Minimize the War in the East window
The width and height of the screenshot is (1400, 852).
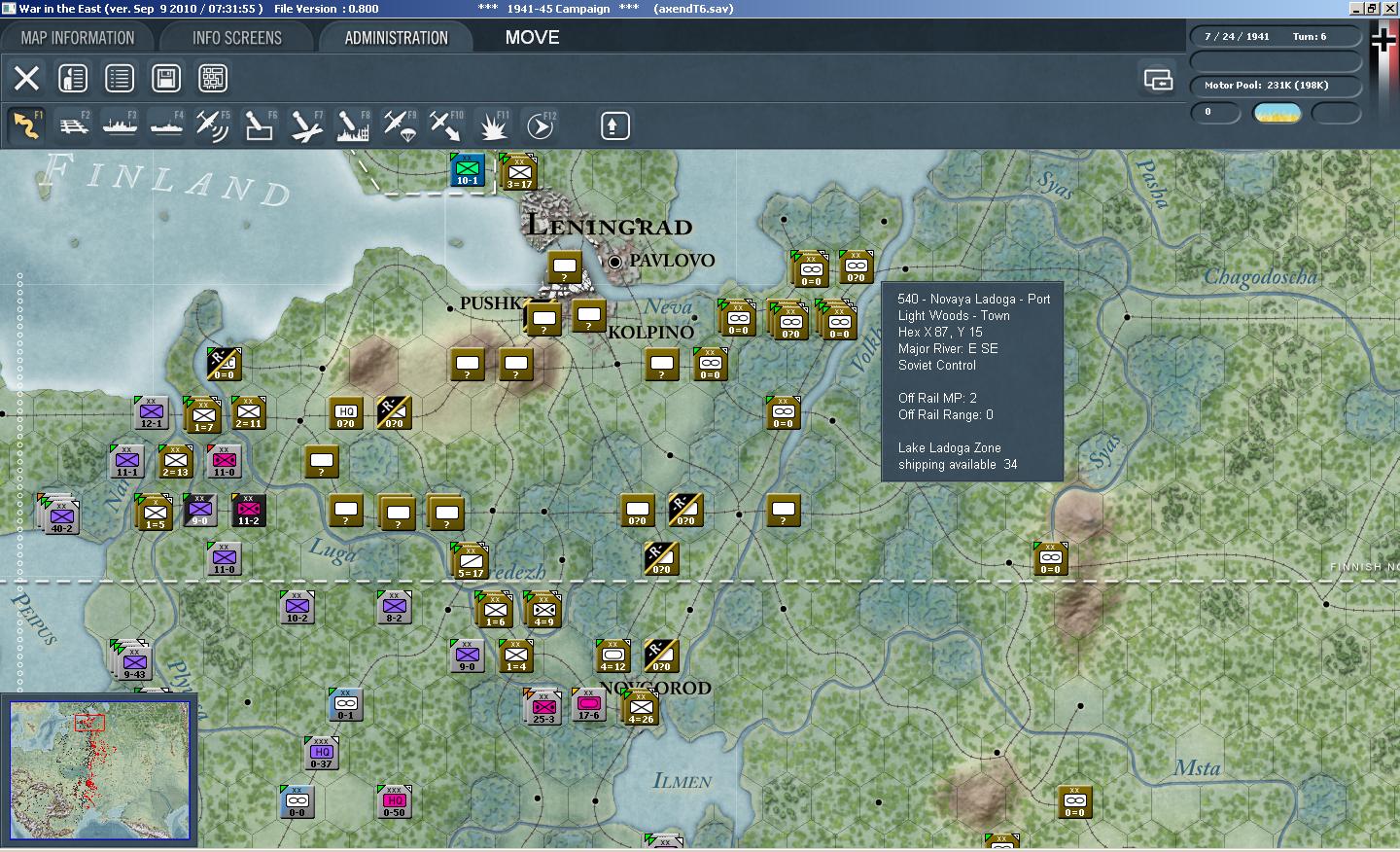coord(1357,8)
